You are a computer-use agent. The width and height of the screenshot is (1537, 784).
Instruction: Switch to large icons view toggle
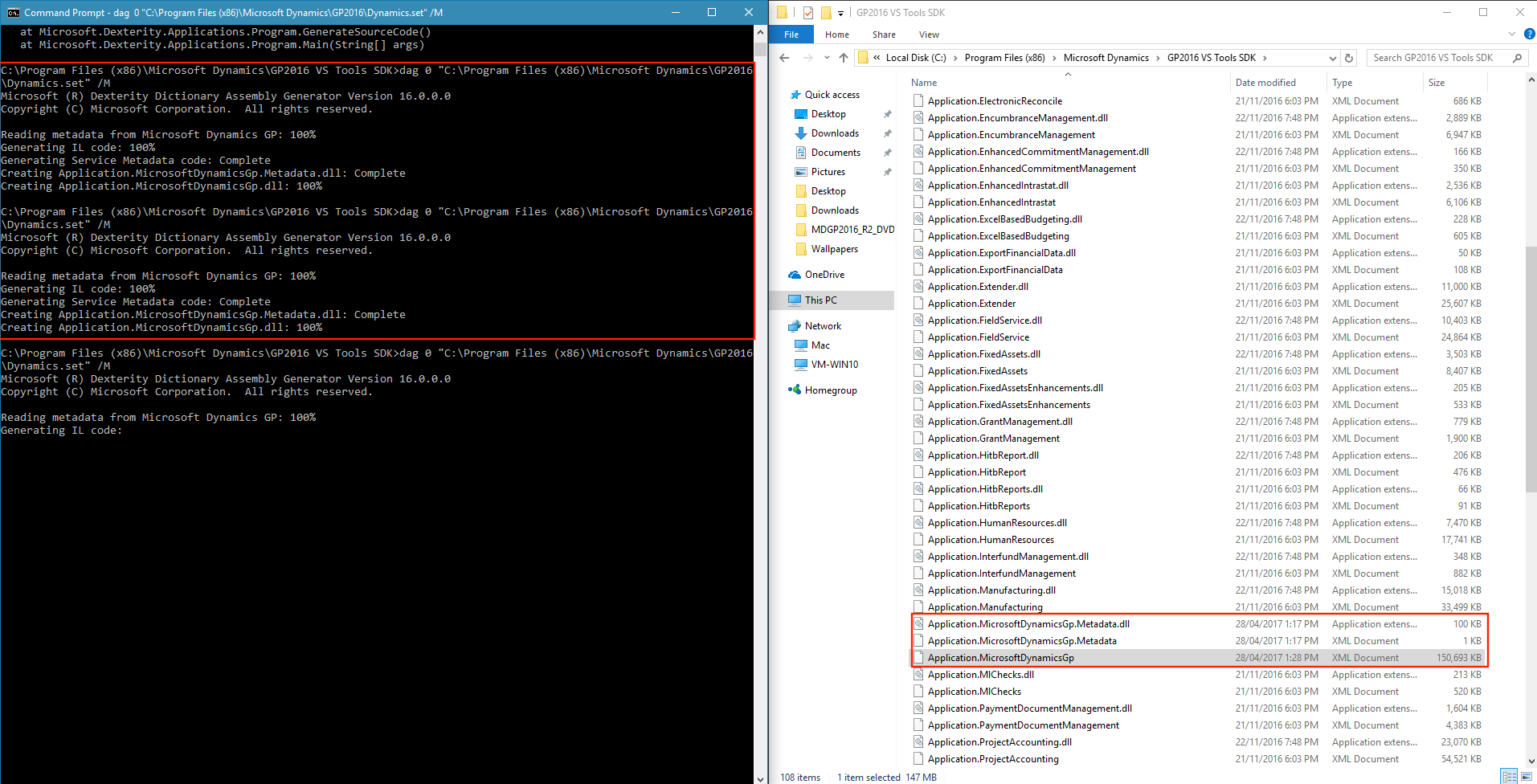click(1526, 777)
